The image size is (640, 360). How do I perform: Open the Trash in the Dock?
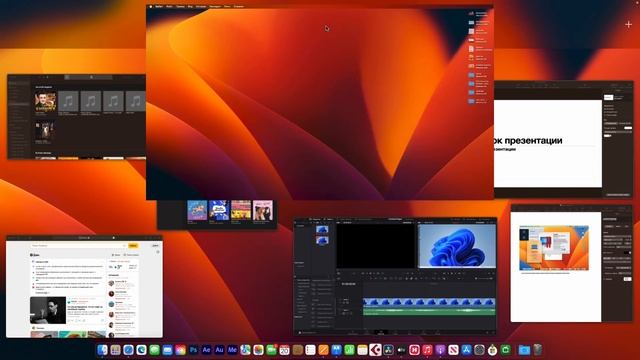point(537,350)
